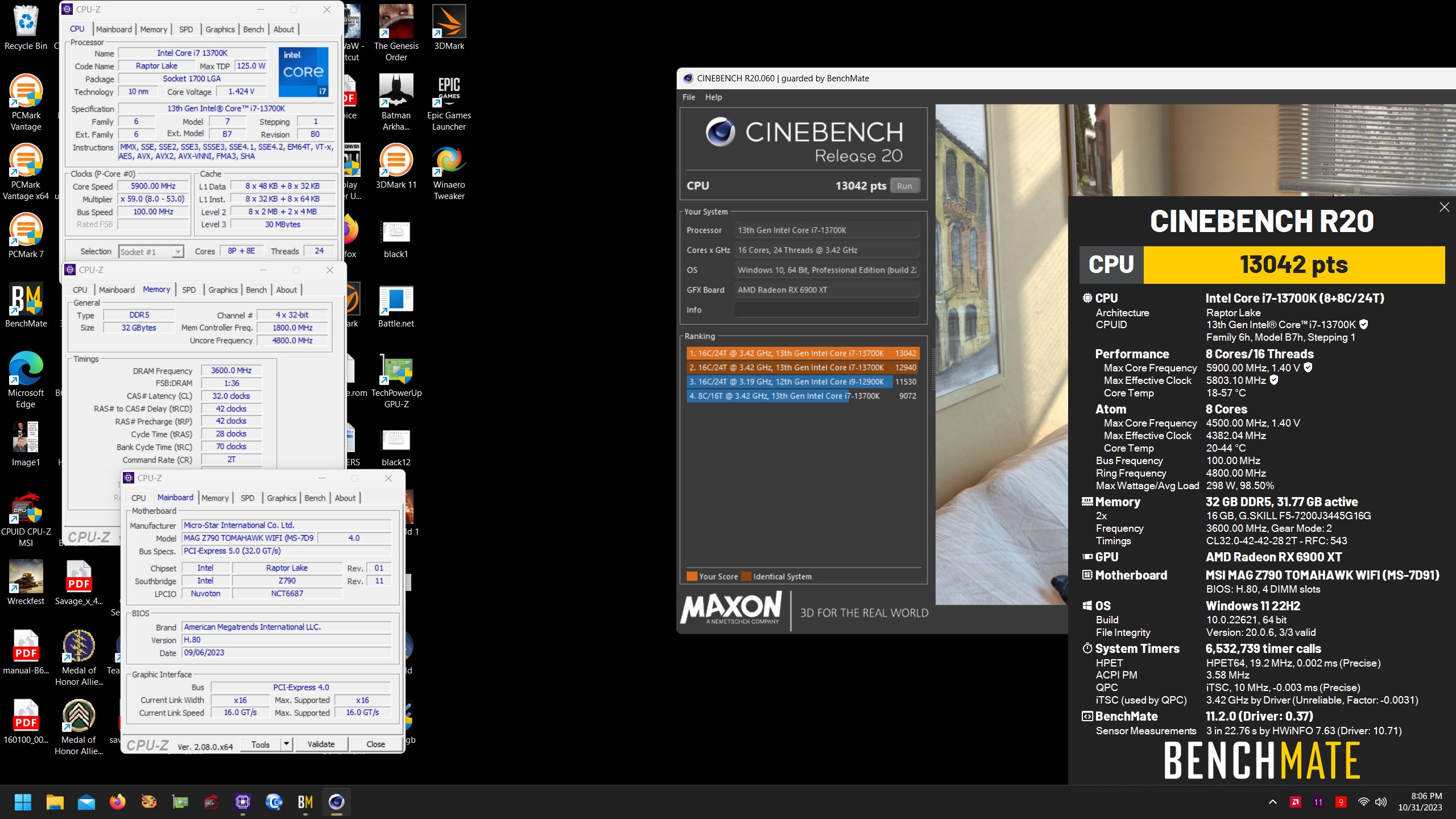Select ranking entry 3 with i9-12900K
The height and width of the screenshot is (819, 1456).
tap(803, 382)
